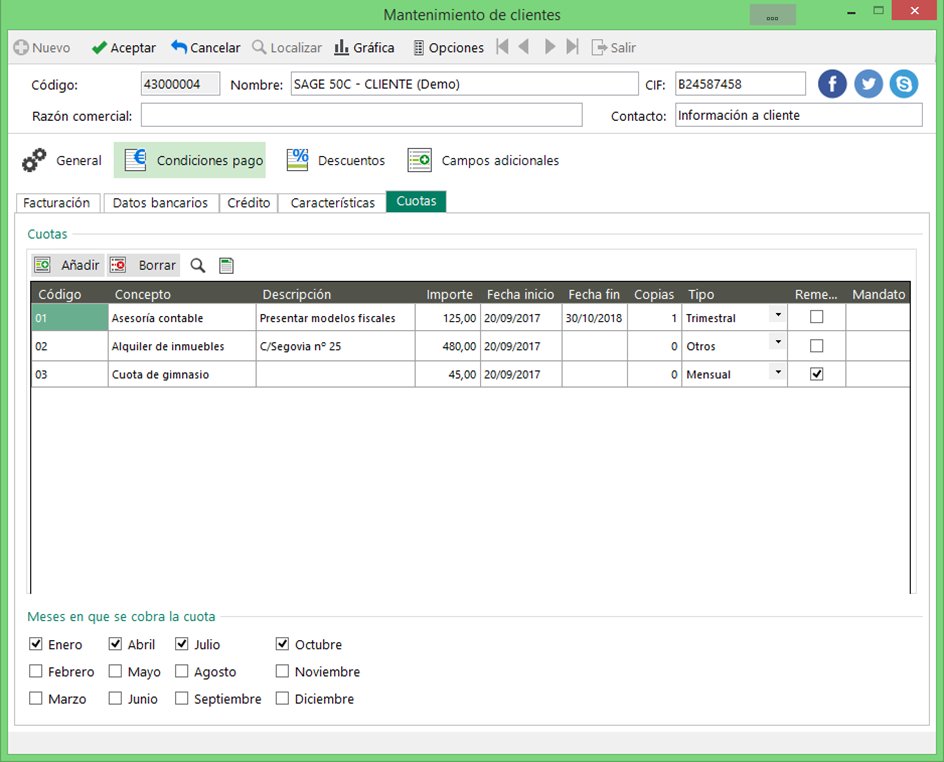Switch to the Características tab
This screenshot has width=944, height=762.
pyautogui.click(x=332, y=203)
